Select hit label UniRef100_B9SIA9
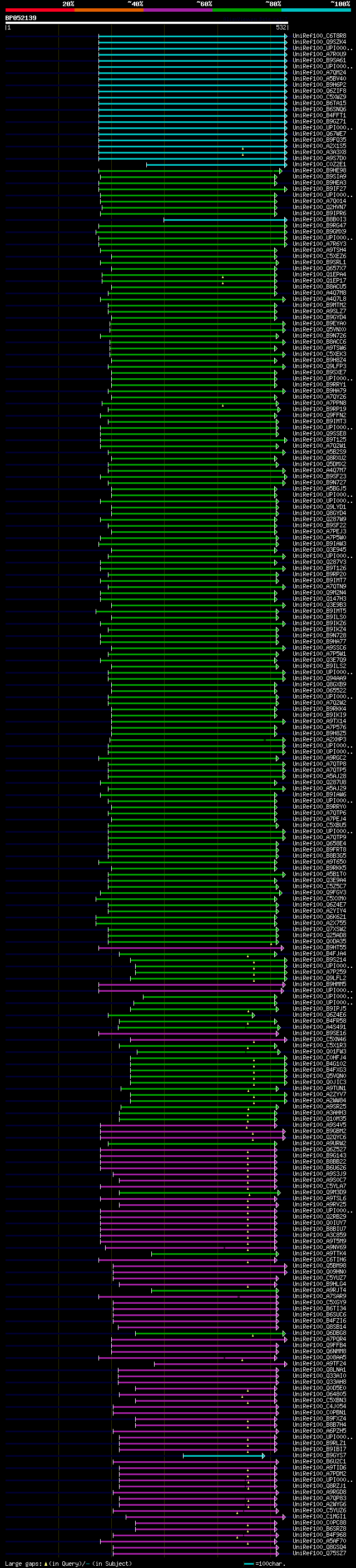 319,176
